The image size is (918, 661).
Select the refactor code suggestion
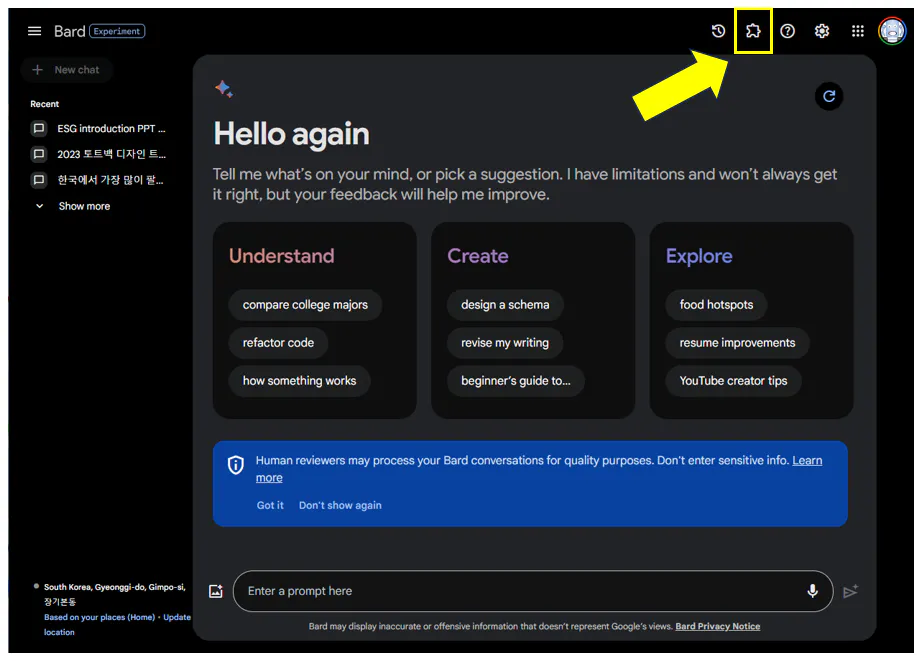pos(278,343)
